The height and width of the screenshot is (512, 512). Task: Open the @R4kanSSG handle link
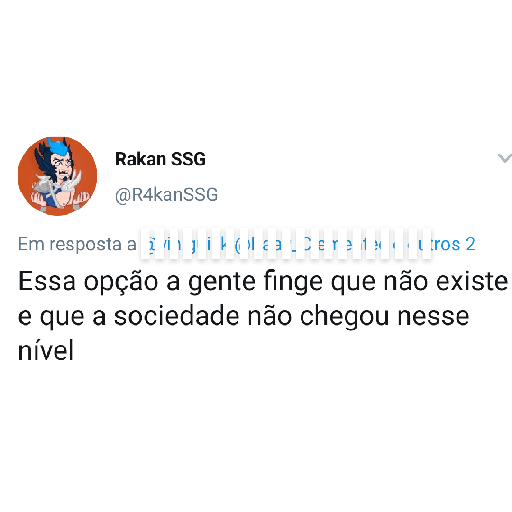click(x=166, y=195)
